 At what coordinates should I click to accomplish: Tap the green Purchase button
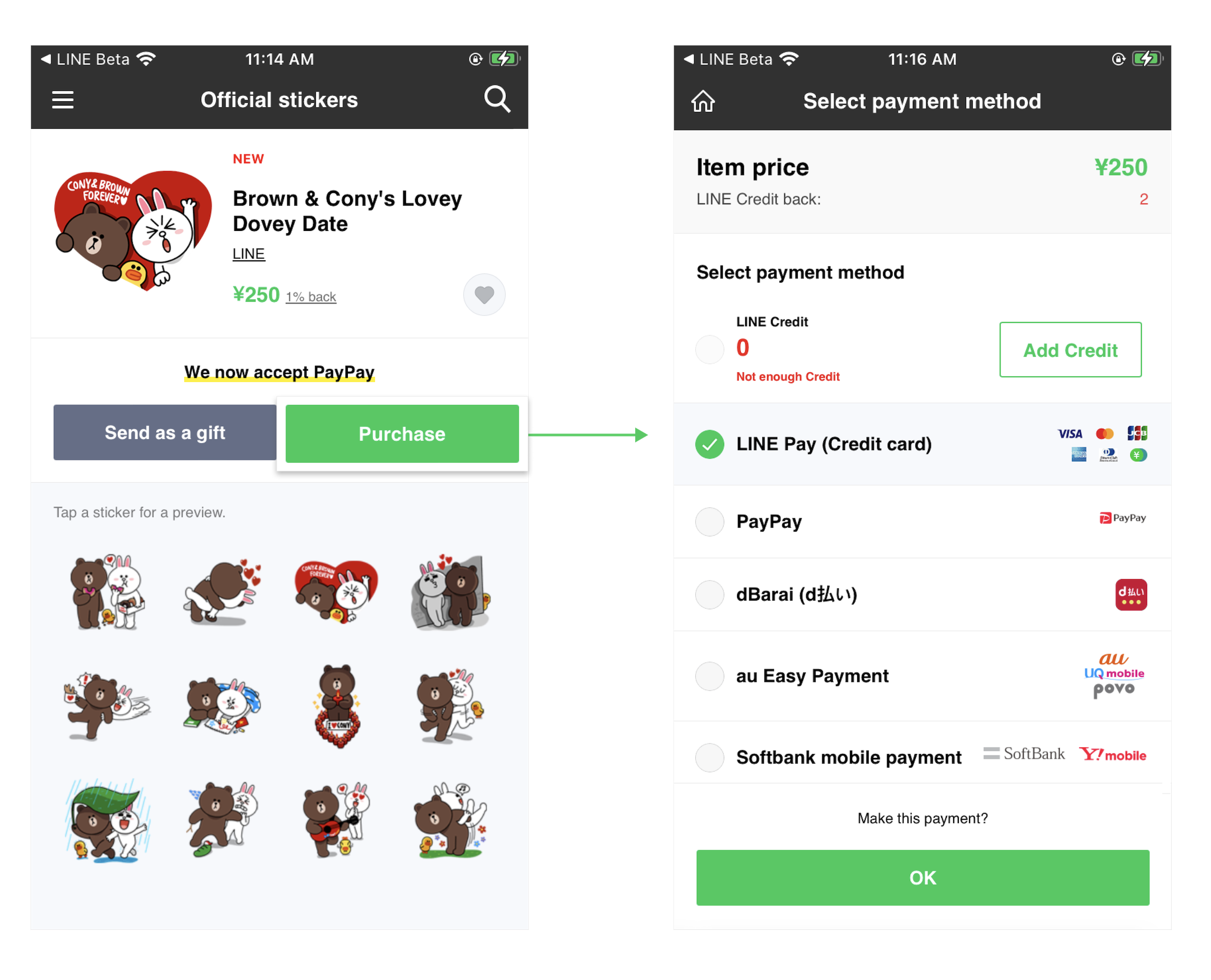point(402,433)
